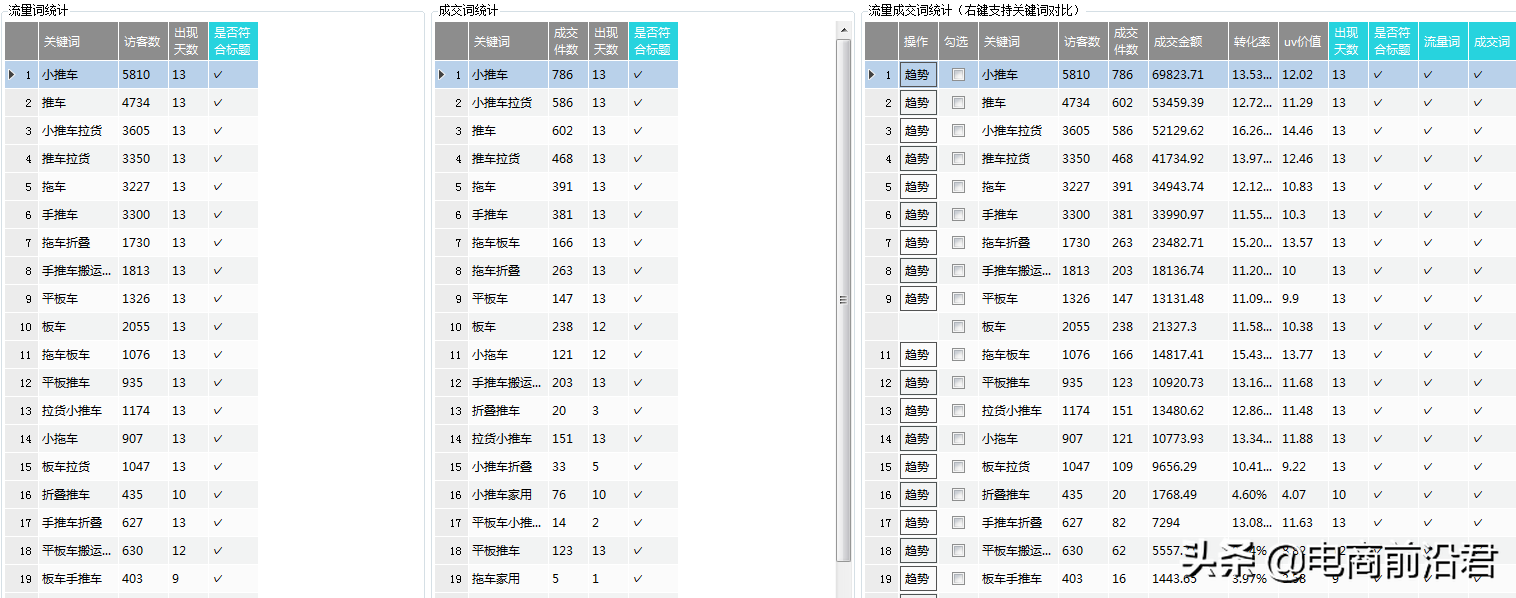Click 趋势 button in 板车手推车 row

click(x=918, y=579)
